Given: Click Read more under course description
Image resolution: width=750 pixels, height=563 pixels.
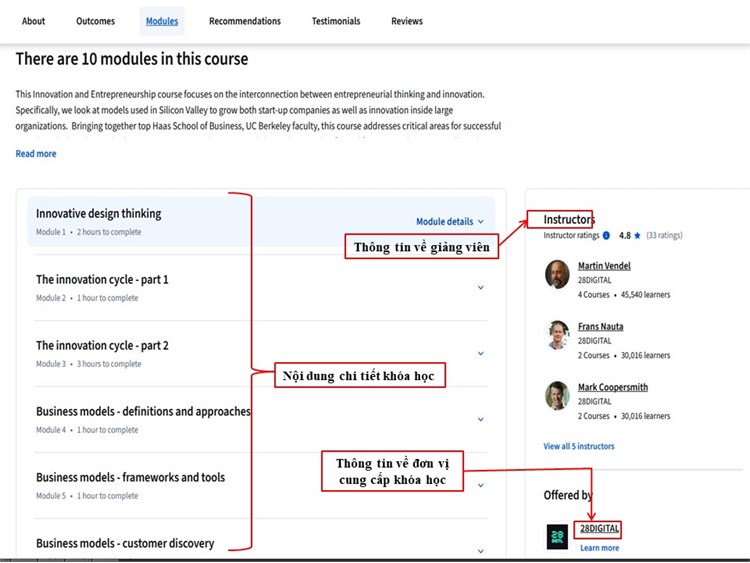Looking at the screenshot, I should [x=36, y=154].
